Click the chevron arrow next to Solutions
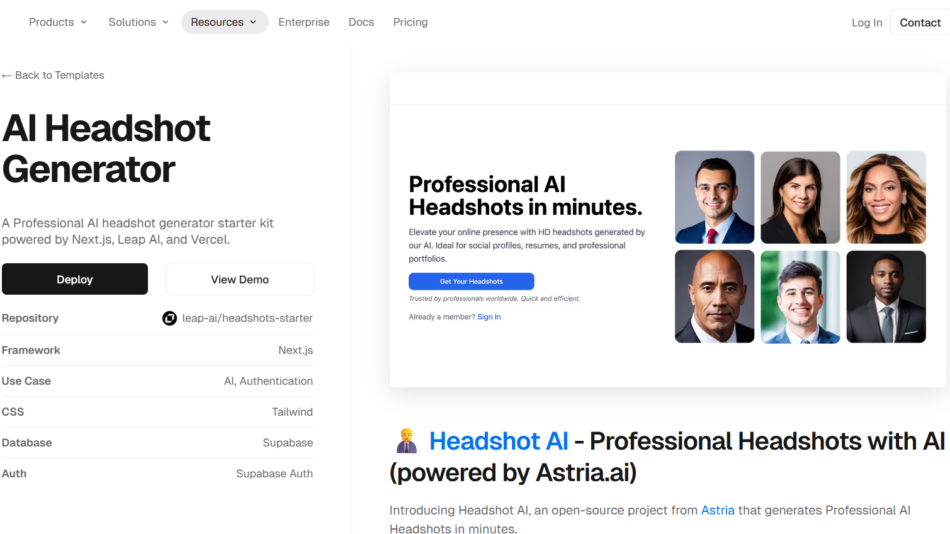This screenshot has height=534, width=950. pyautogui.click(x=165, y=22)
